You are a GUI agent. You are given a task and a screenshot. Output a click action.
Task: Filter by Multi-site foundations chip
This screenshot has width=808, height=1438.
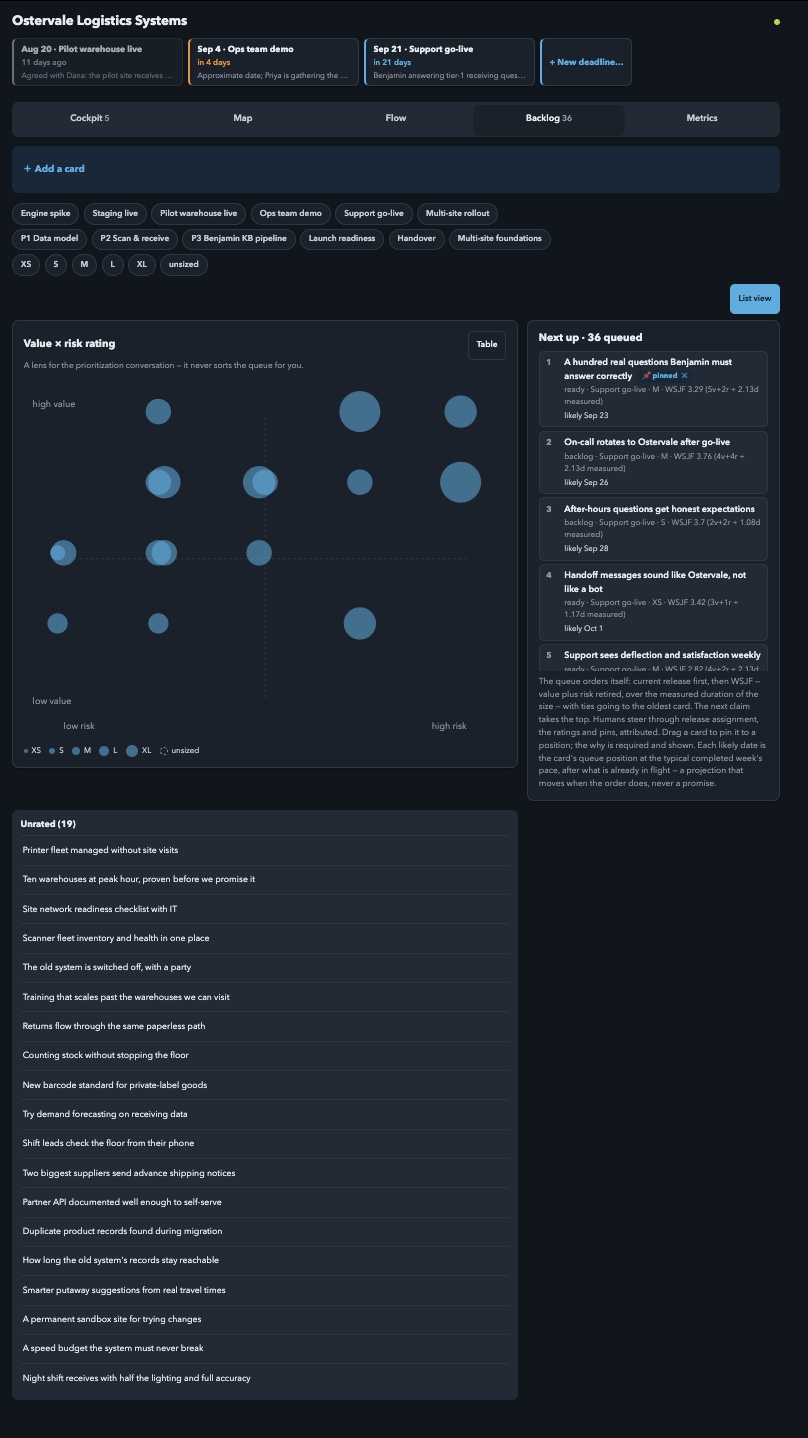500,239
